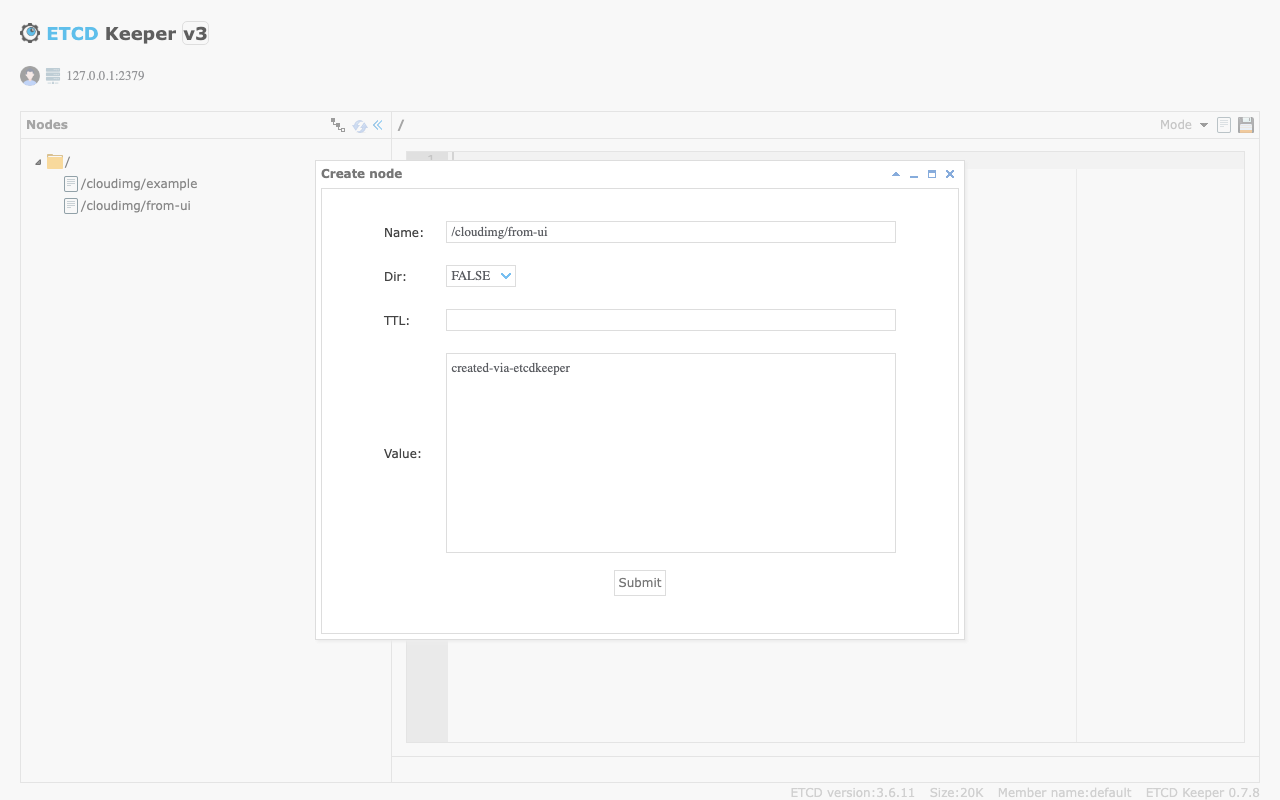Click the Nodes panel title
Image resolution: width=1280 pixels, height=800 pixels.
coord(47,125)
